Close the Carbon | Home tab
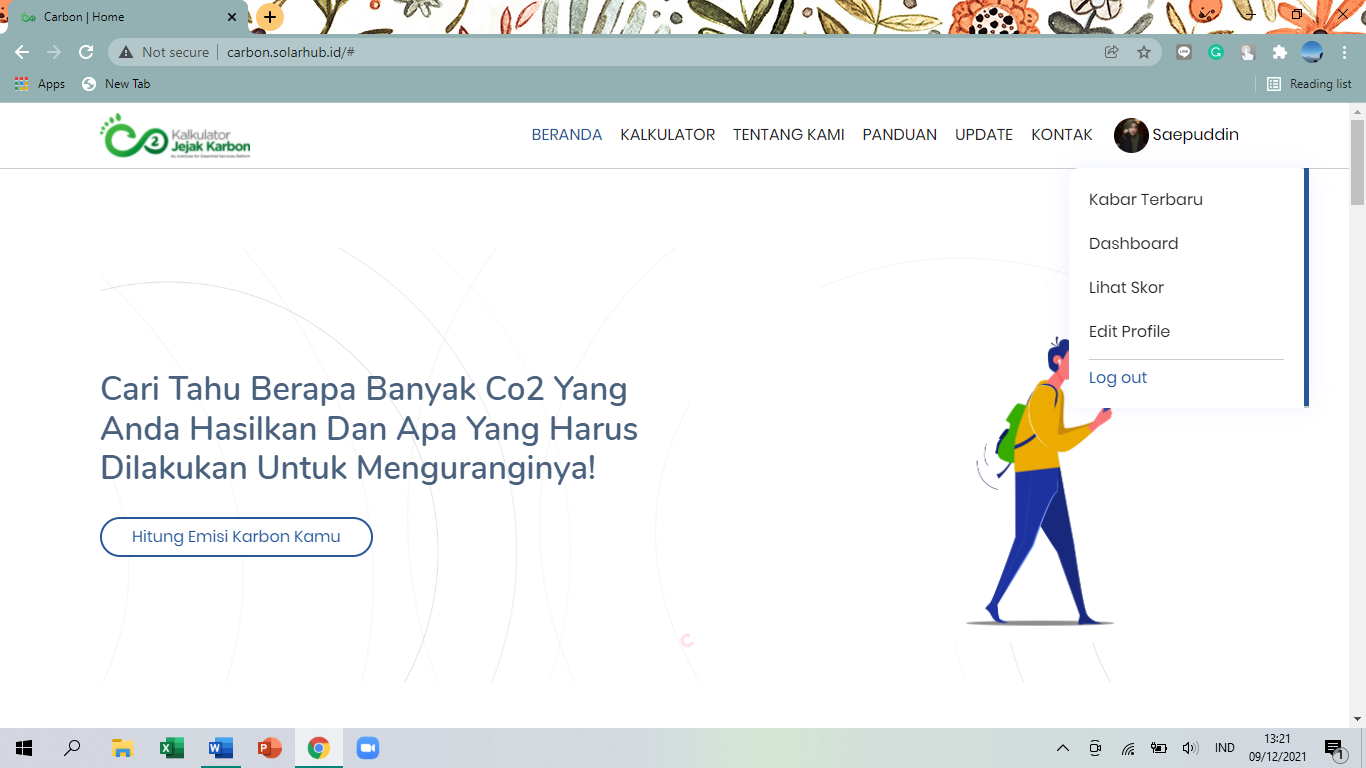 tap(232, 17)
